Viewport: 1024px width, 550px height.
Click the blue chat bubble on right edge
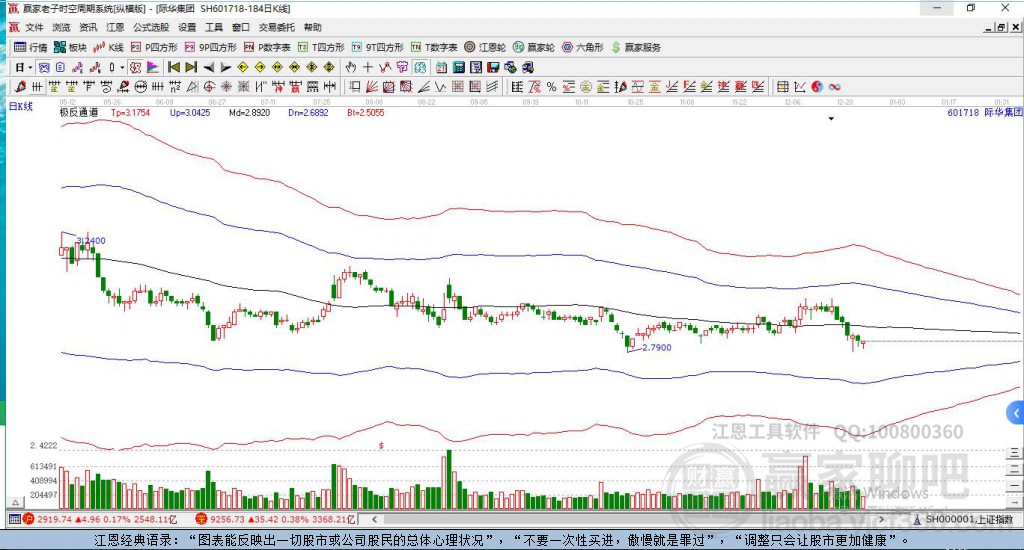[1015, 412]
